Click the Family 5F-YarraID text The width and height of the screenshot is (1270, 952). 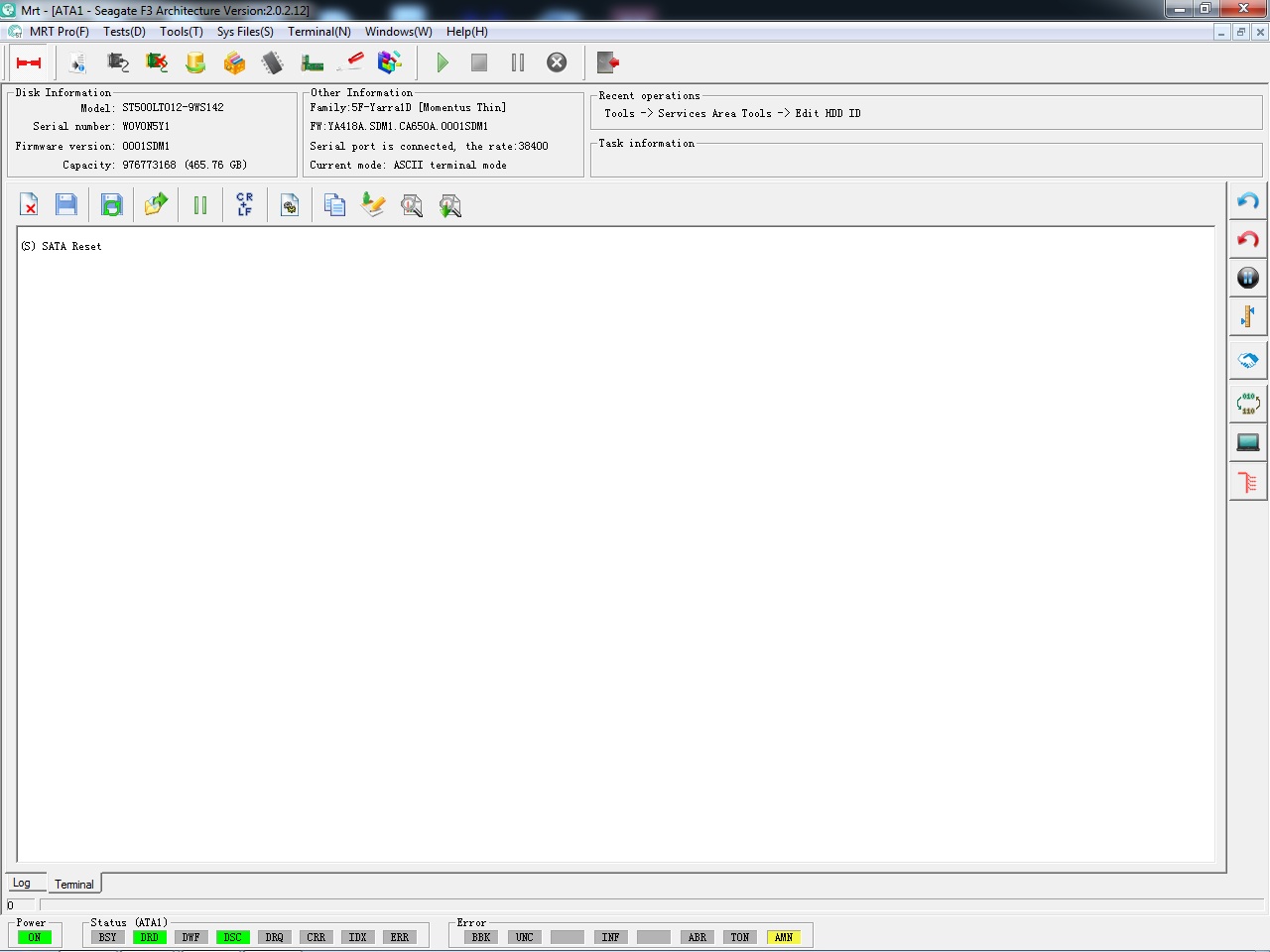coord(408,107)
